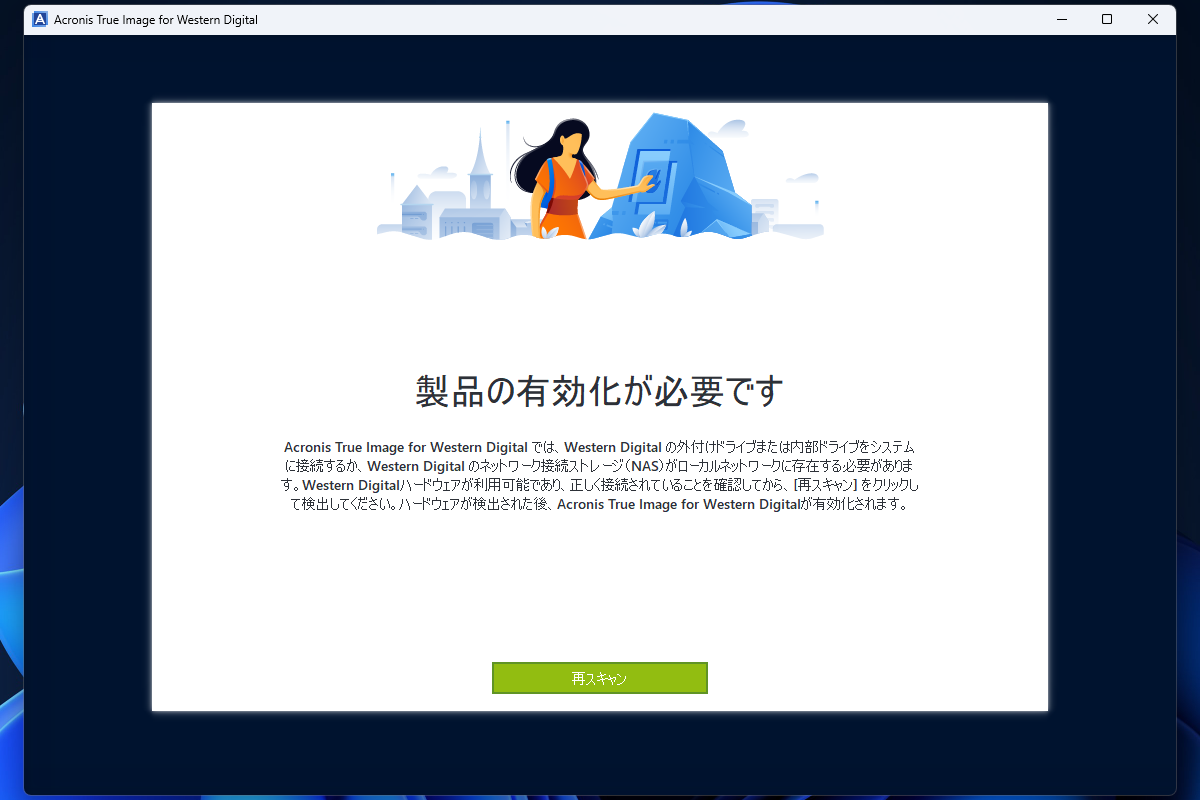This screenshot has width=1200, height=800.
Task: Click the dark backdrop surrounding the card
Action: click(x=90, y=400)
